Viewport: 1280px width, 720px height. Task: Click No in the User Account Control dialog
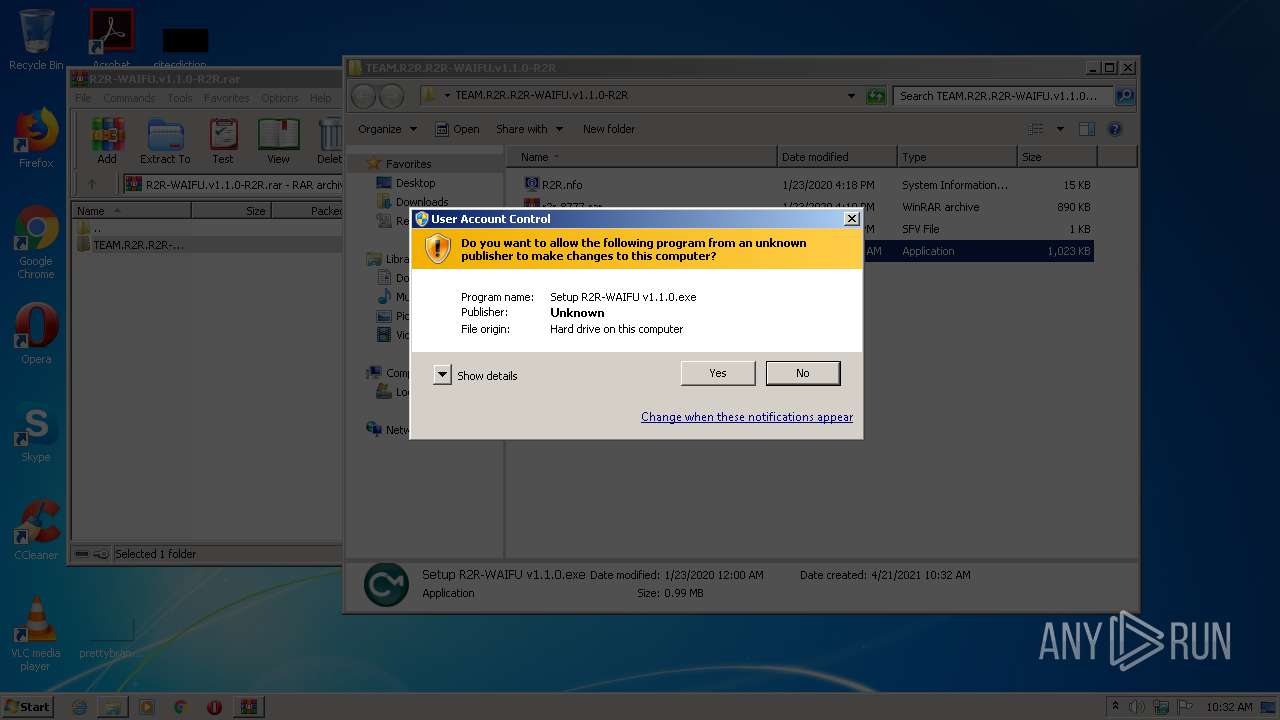pos(803,373)
